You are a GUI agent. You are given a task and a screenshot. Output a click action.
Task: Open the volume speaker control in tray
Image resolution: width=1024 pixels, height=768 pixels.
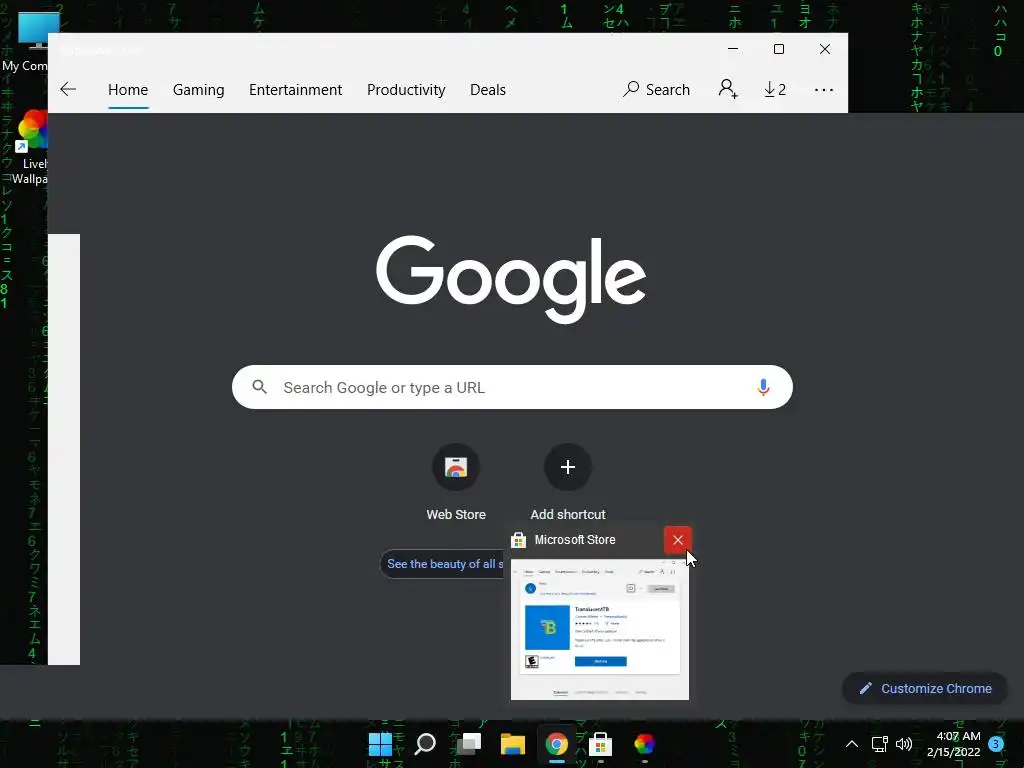904,744
